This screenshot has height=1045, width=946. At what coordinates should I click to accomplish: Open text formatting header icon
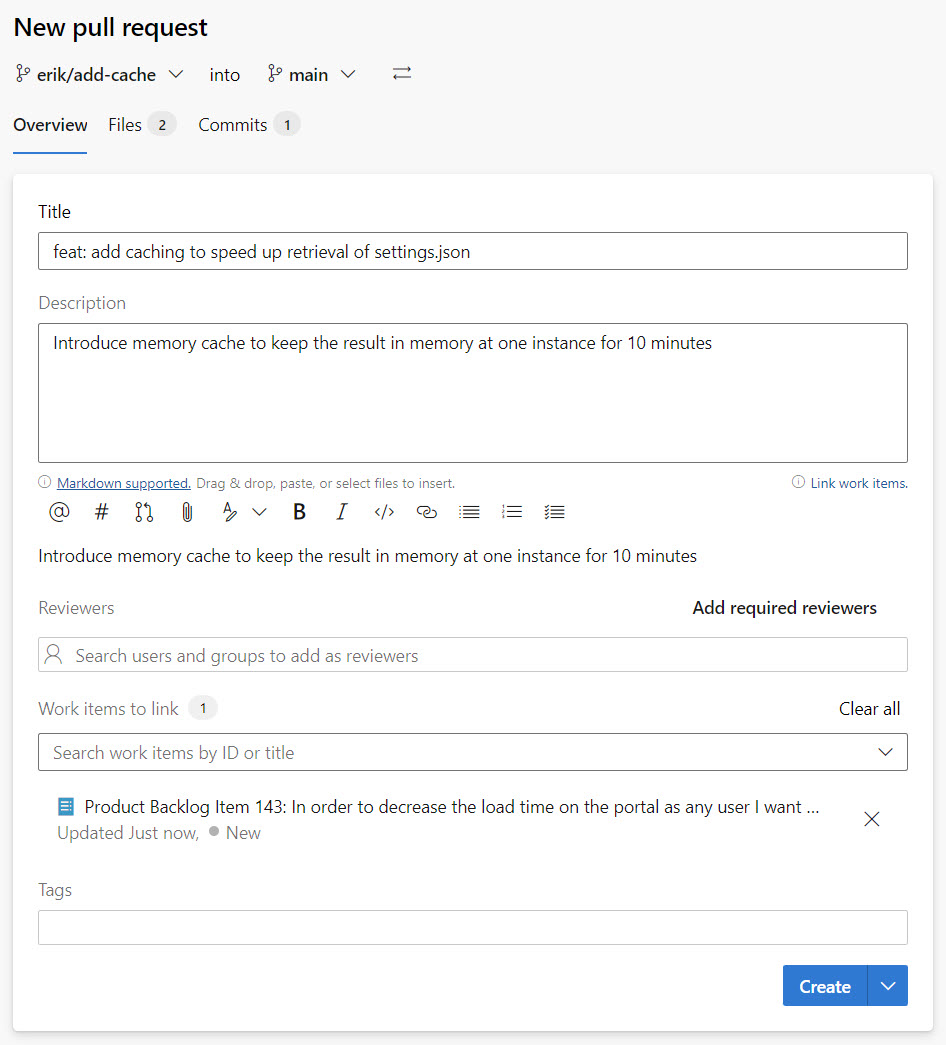pyautogui.click(x=229, y=512)
